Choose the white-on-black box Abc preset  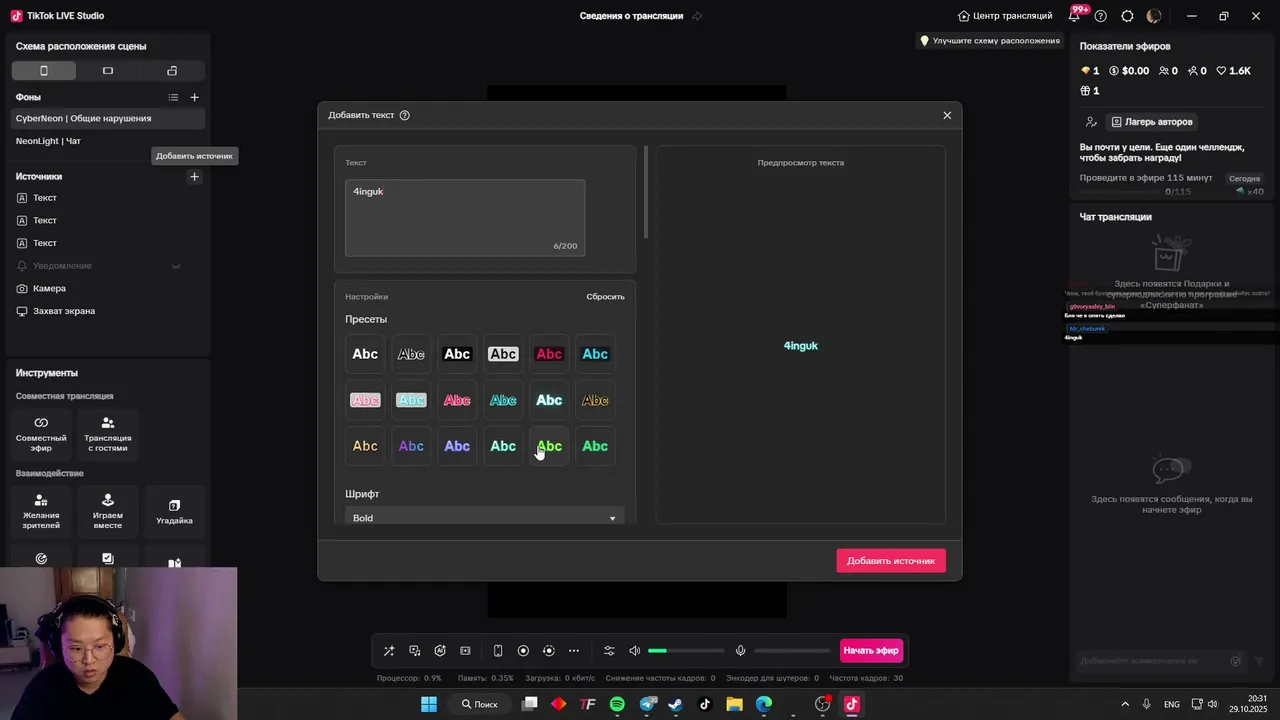457,354
